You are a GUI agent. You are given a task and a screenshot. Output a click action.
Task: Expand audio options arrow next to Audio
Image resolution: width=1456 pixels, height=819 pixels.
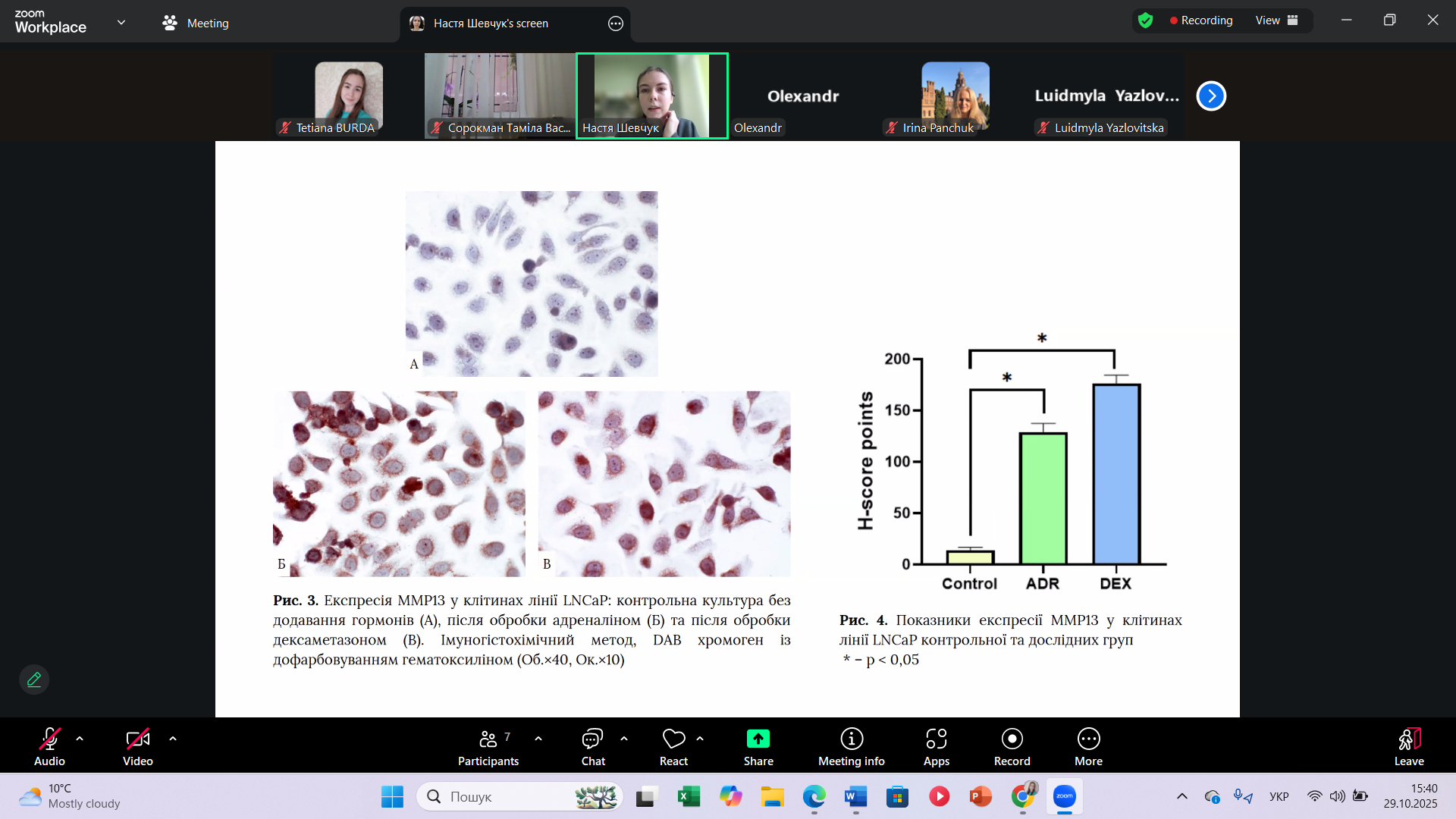(x=80, y=739)
